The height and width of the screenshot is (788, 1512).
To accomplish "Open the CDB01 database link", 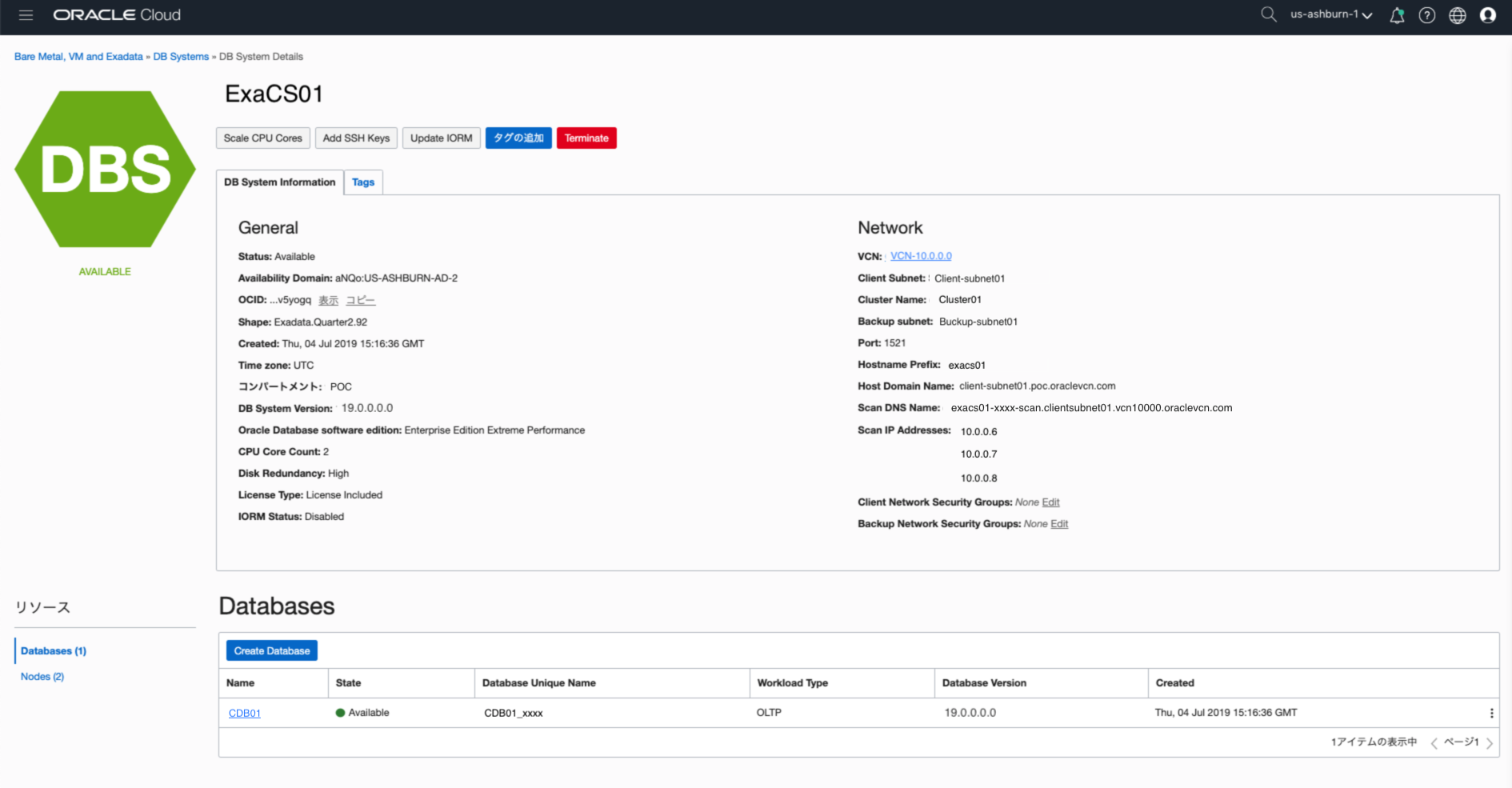I will [x=245, y=714].
